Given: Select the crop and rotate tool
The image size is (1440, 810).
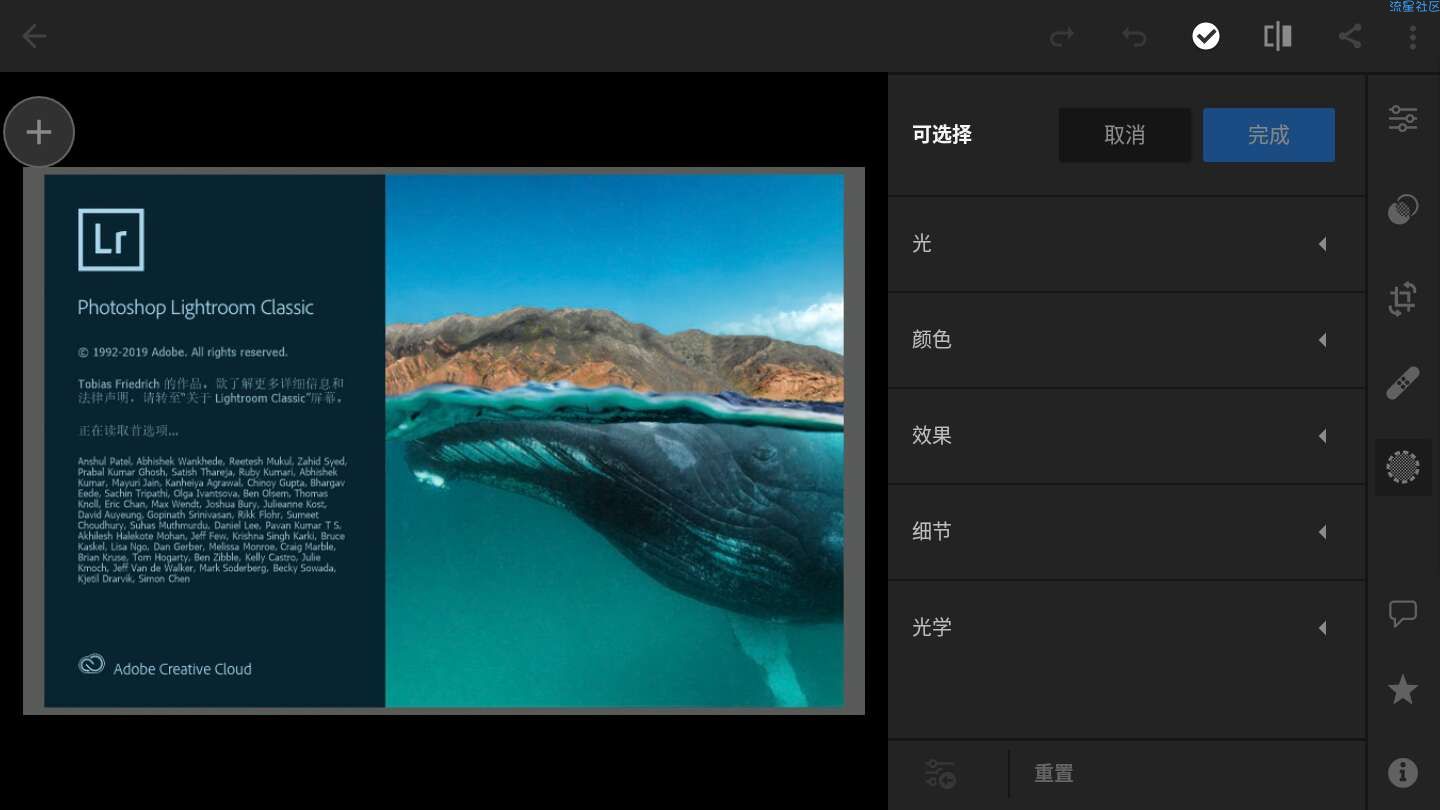Looking at the screenshot, I should click(1403, 299).
